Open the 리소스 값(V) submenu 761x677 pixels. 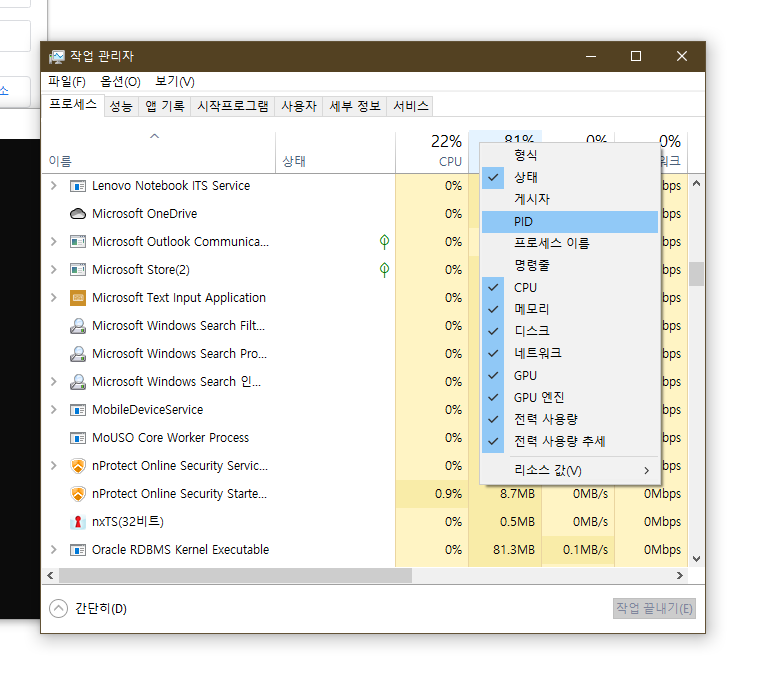click(x=570, y=470)
